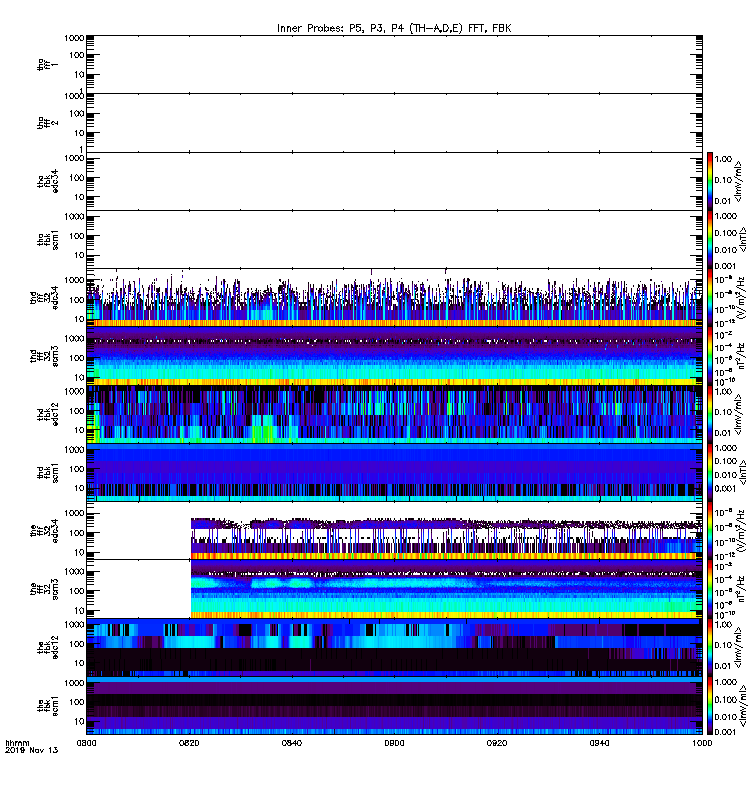Screen dimensions: 750x800
Task: Click inside the empty tha fbk scm1 panel
Action: [394, 240]
